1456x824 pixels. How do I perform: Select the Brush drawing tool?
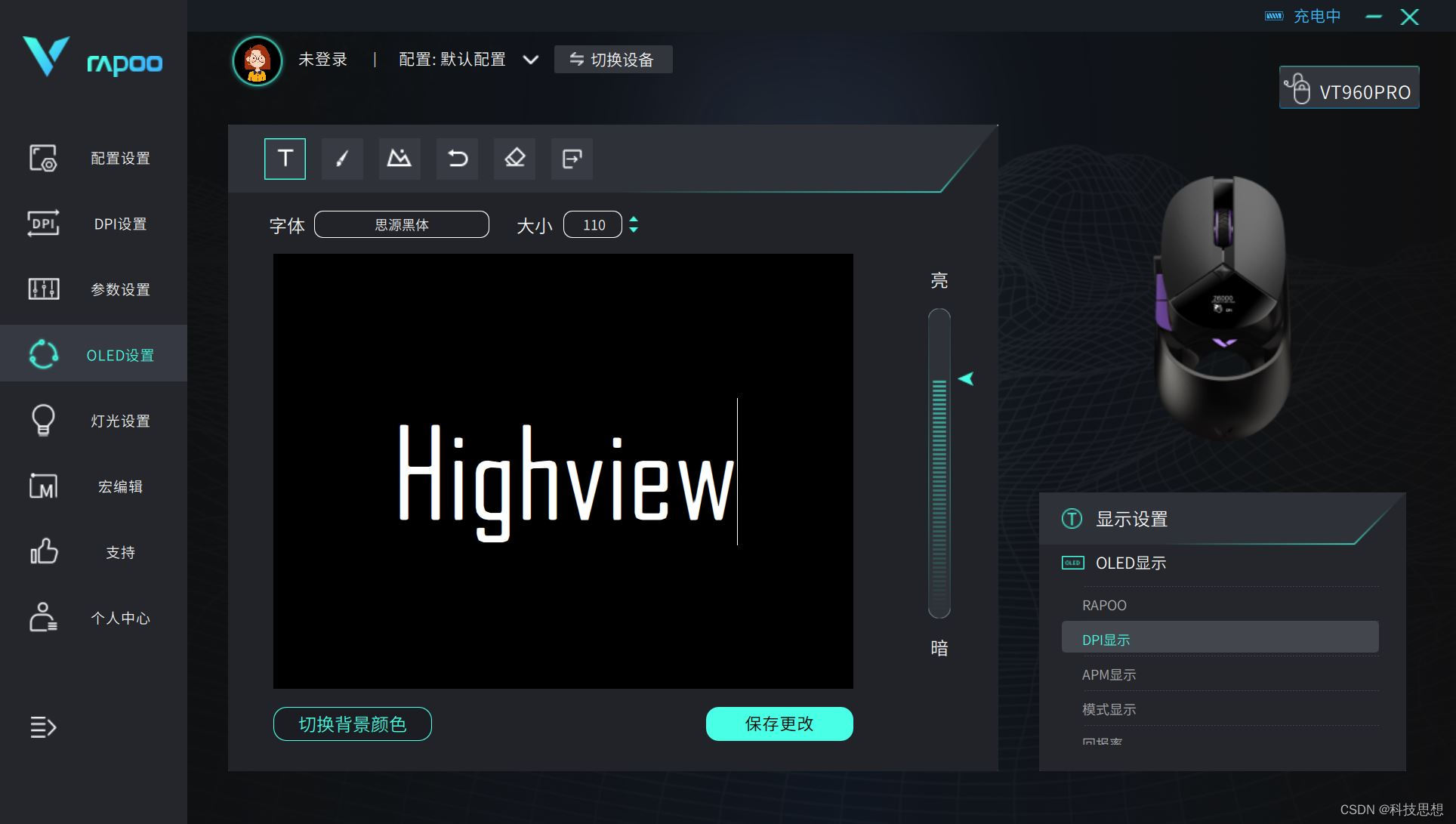pos(342,159)
